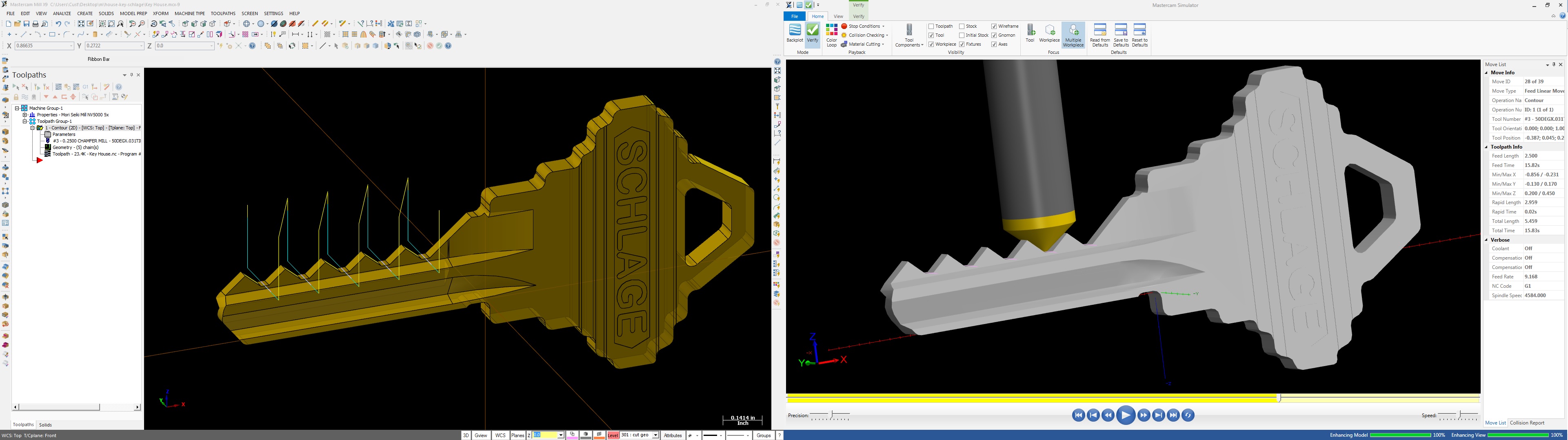Uncheck the Tool visibility checkbox

(x=931, y=35)
